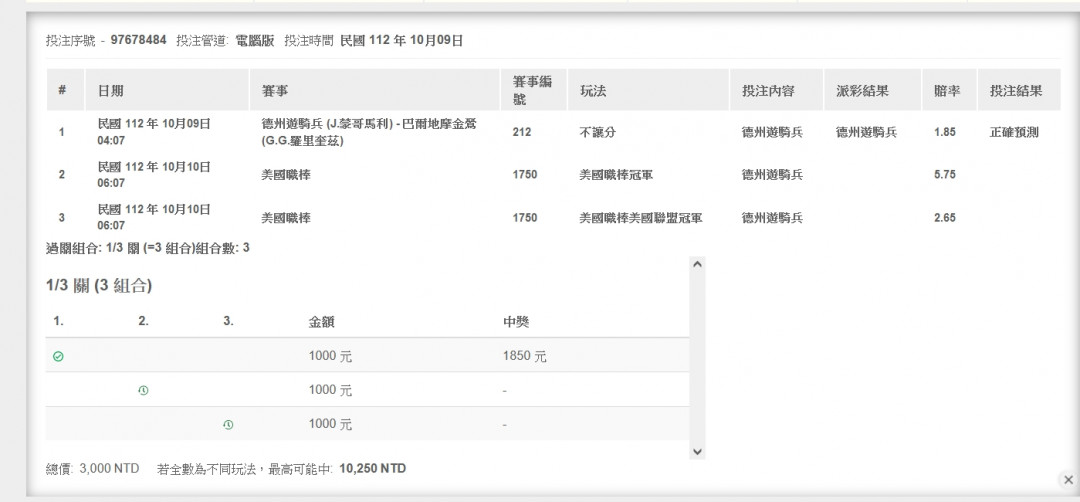1080x502 pixels.
Task: Click the bet serial number 97678484
Action: (x=138, y=40)
